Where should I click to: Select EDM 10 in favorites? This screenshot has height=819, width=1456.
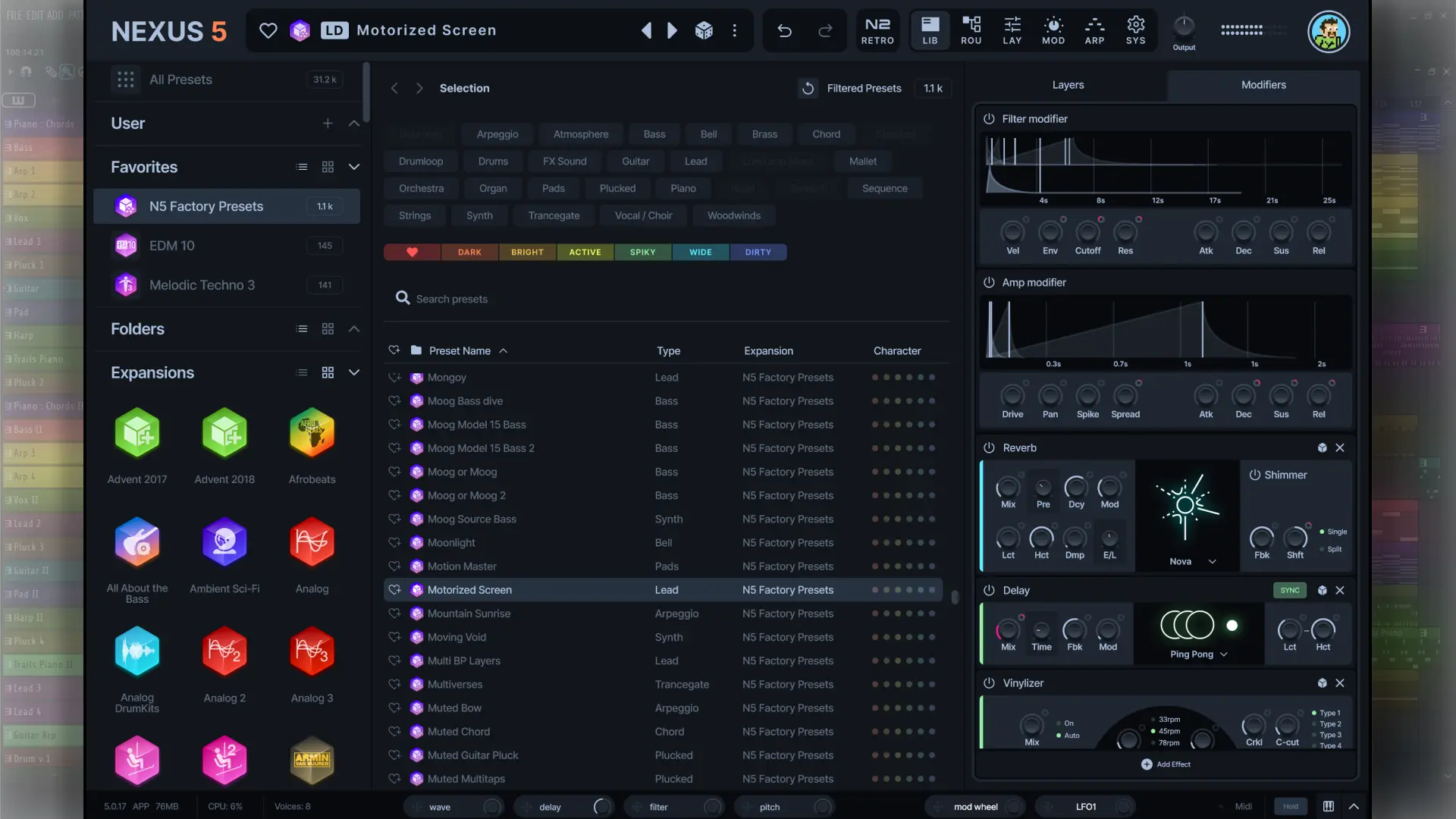[x=227, y=246]
